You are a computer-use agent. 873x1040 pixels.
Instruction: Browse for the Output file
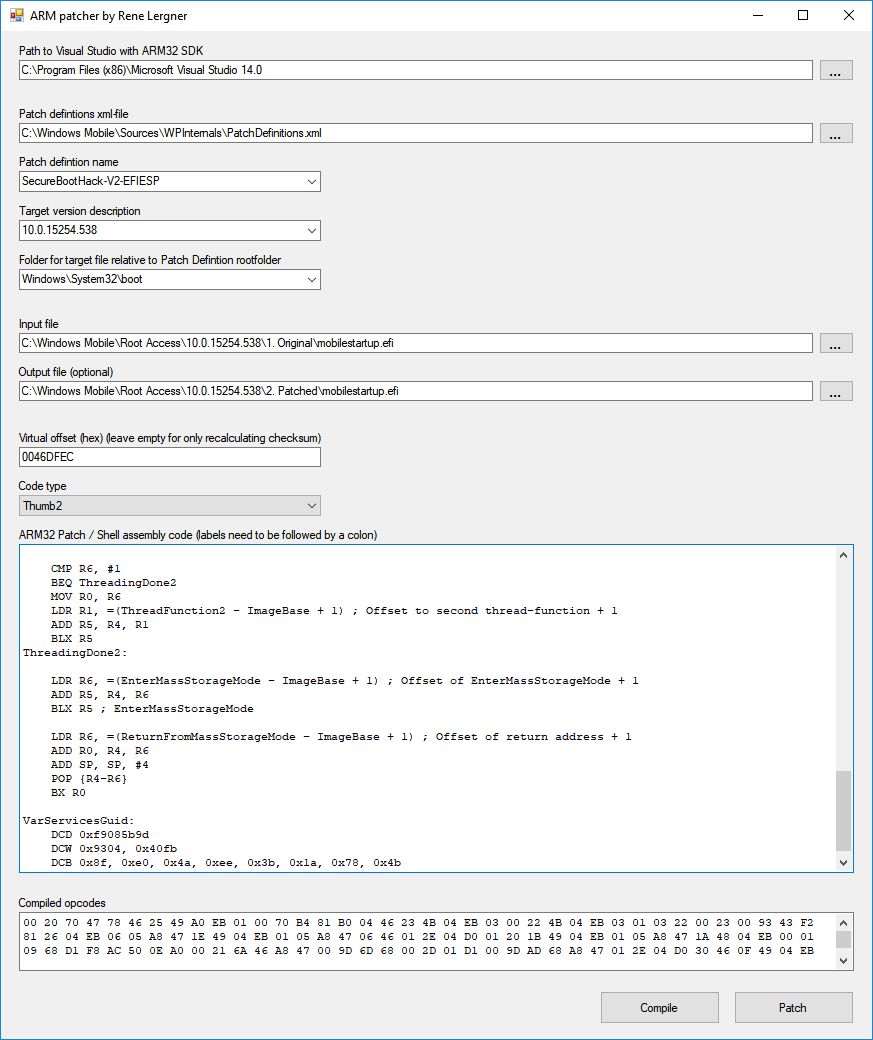point(836,391)
